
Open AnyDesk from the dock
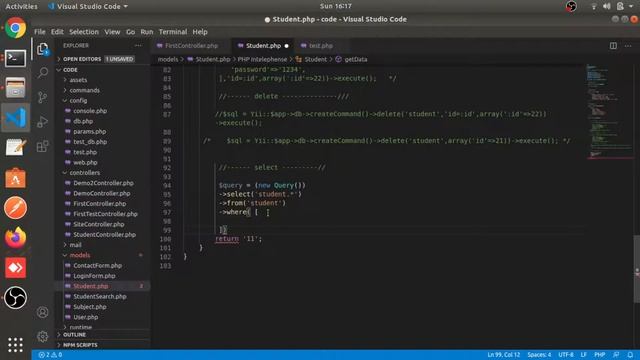point(16,268)
